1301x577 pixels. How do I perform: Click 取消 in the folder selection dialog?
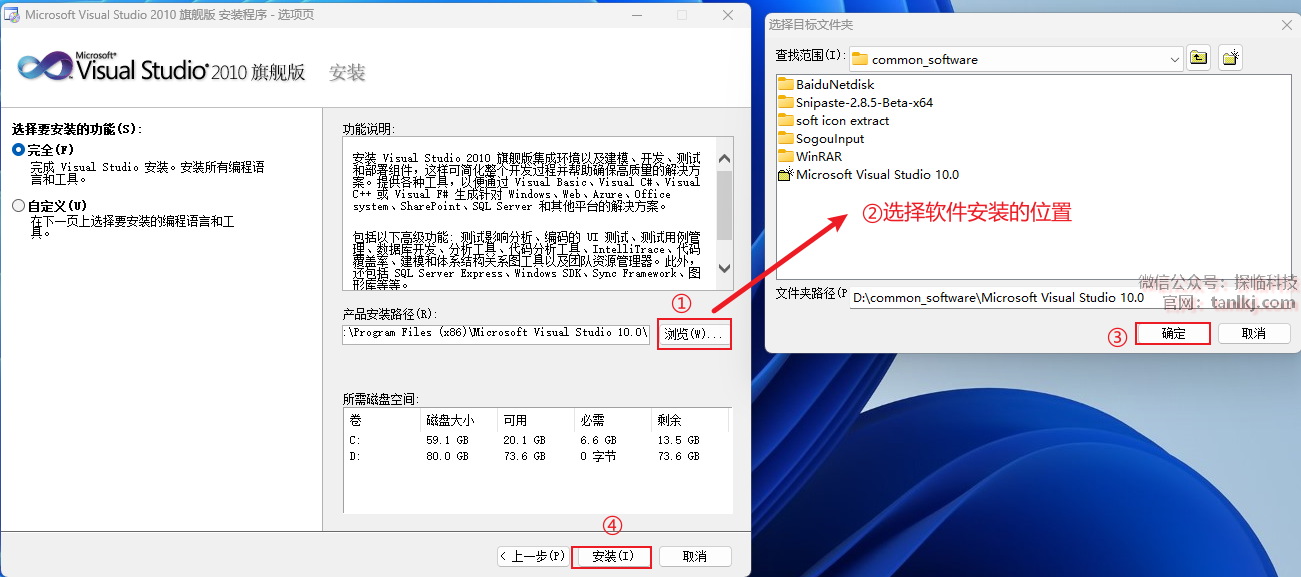(1253, 333)
